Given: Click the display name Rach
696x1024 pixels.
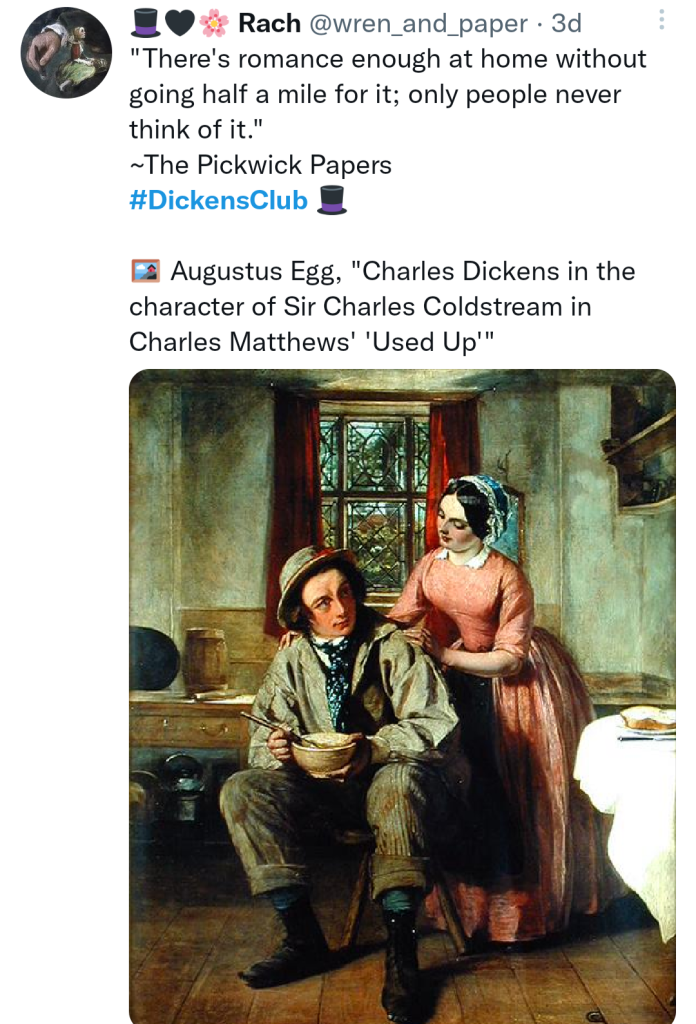Looking at the screenshot, I should click(269, 24).
